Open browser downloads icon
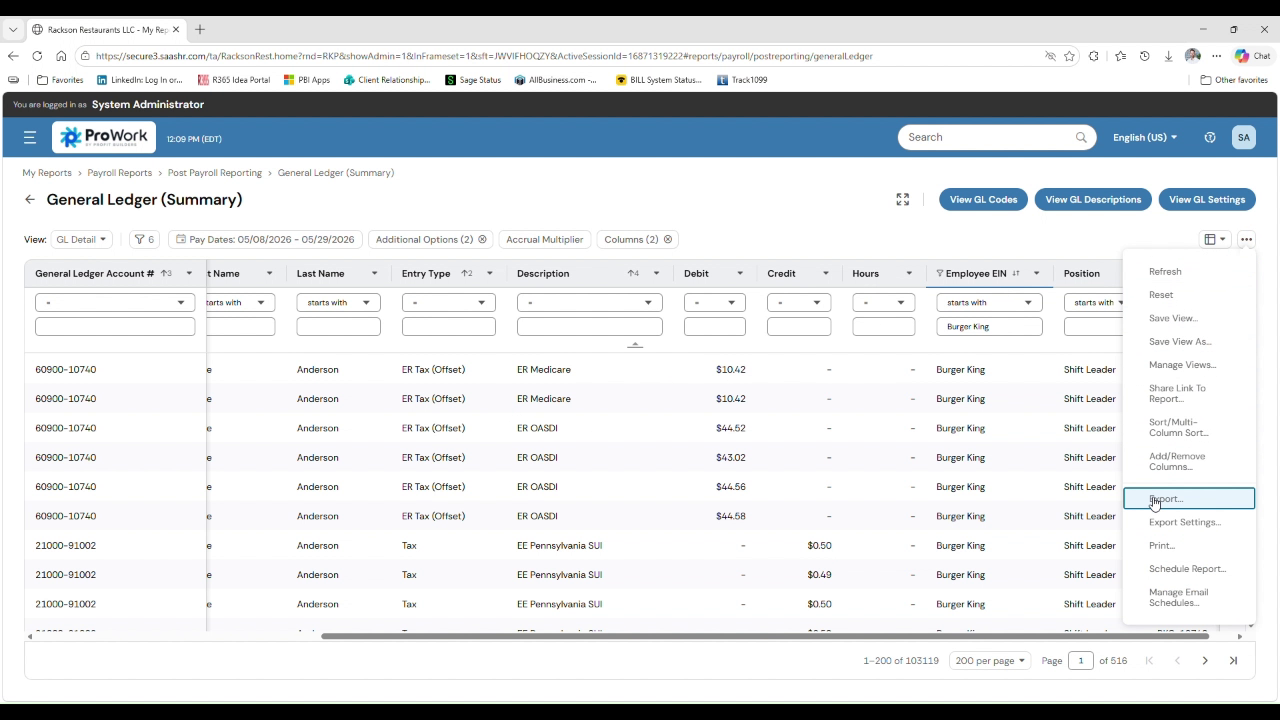The image size is (1280, 720). click(x=1168, y=56)
